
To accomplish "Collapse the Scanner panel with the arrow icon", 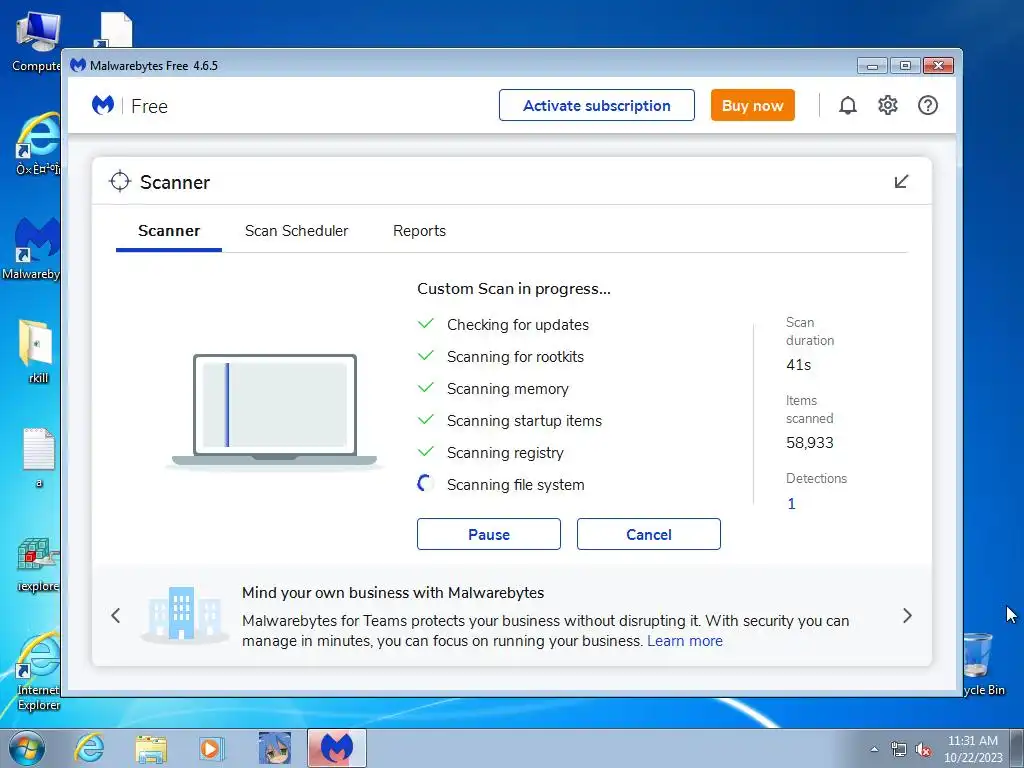I will (901, 182).
